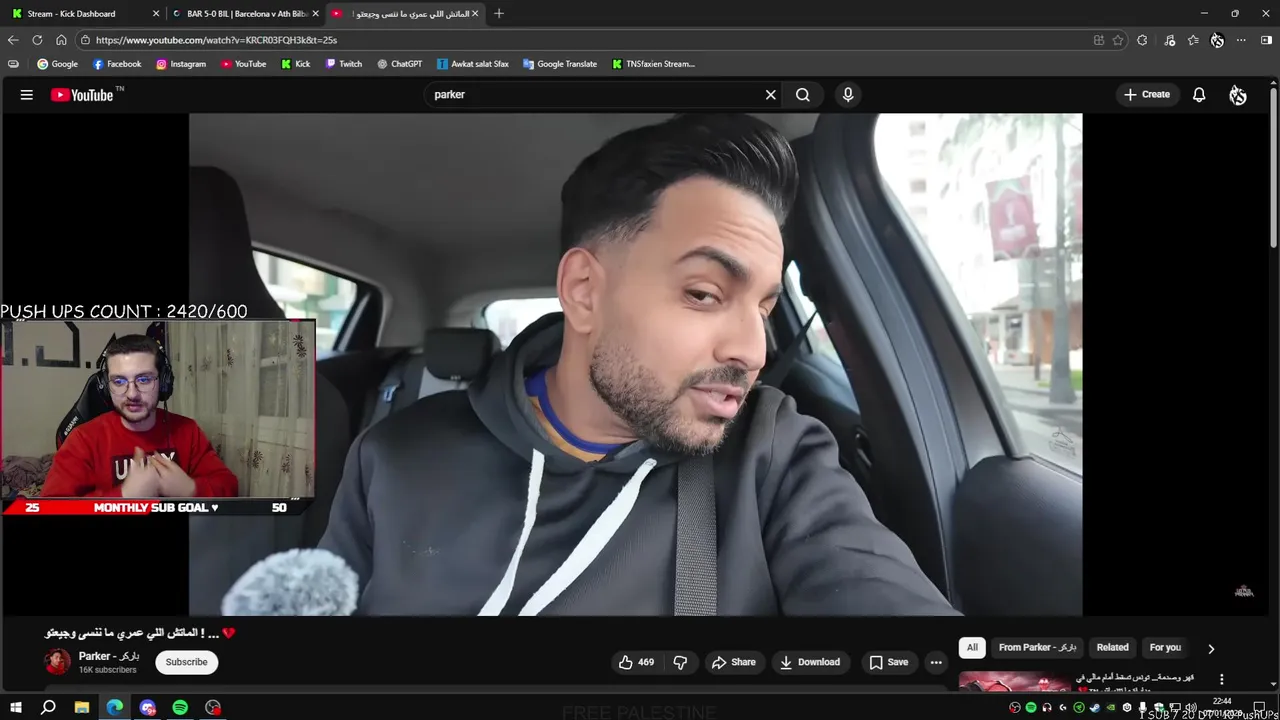1280x720 pixels.
Task: Download the video
Action: [x=810, y=662]
